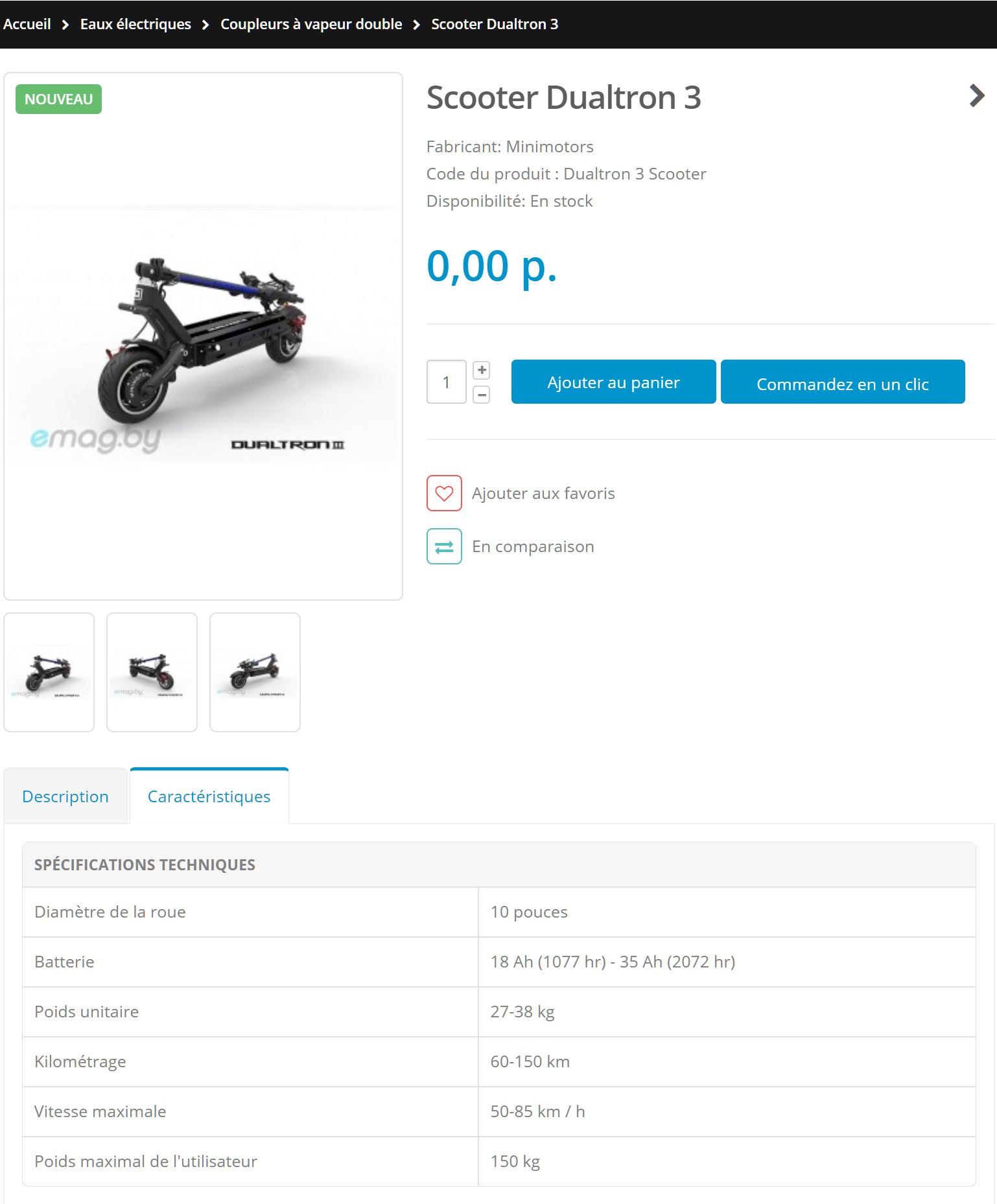Click the heart favorites icon

444,493
